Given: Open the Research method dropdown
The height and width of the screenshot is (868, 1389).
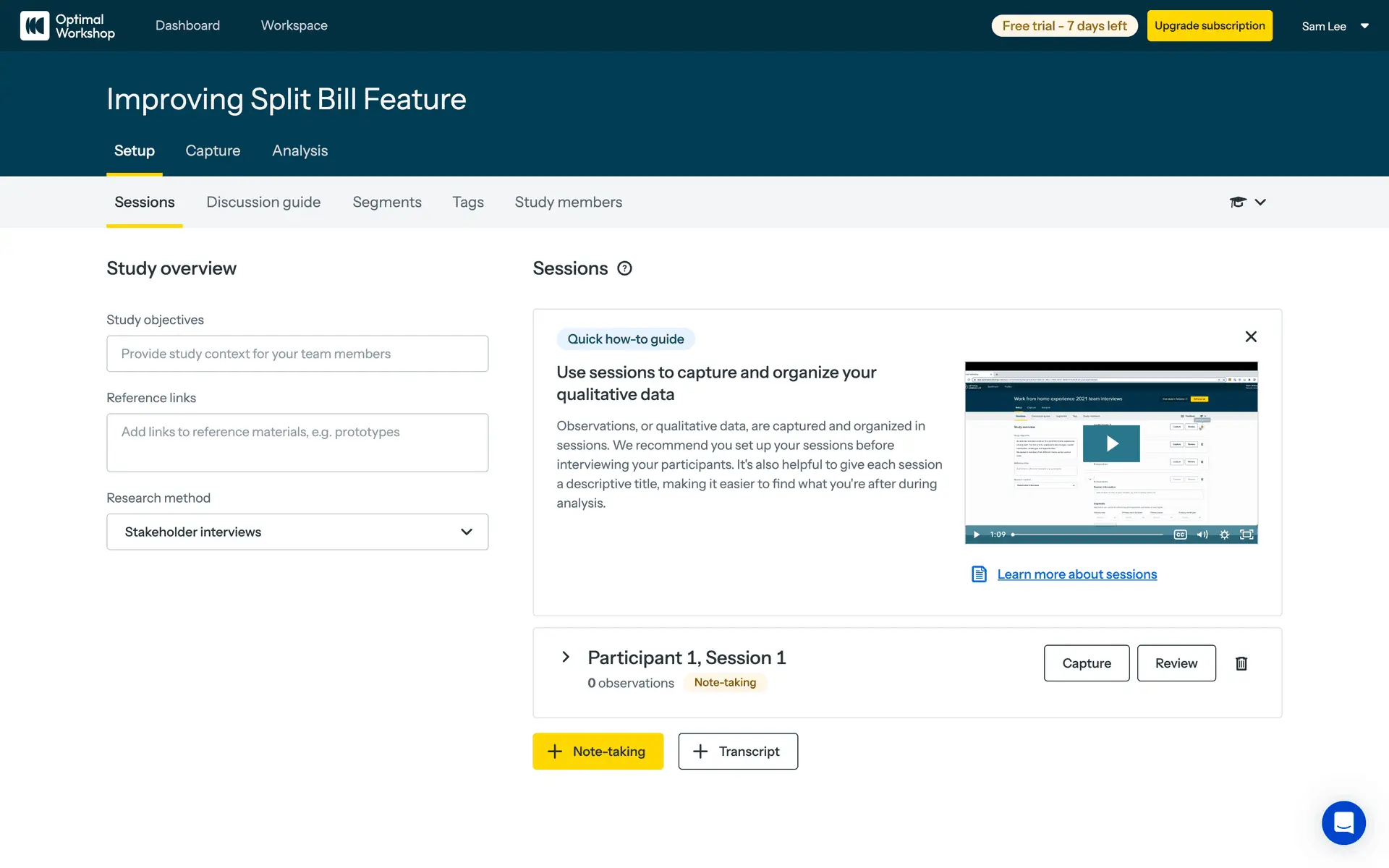Looking at the screenshot, I should [297, 532].
